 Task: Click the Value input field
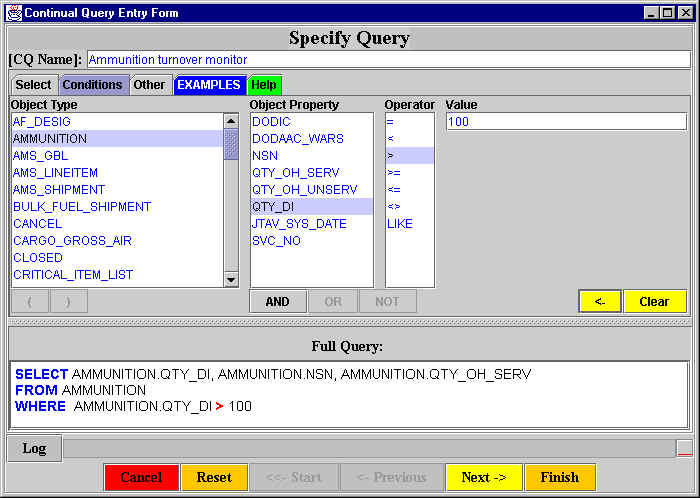click(x=565, y=121)
